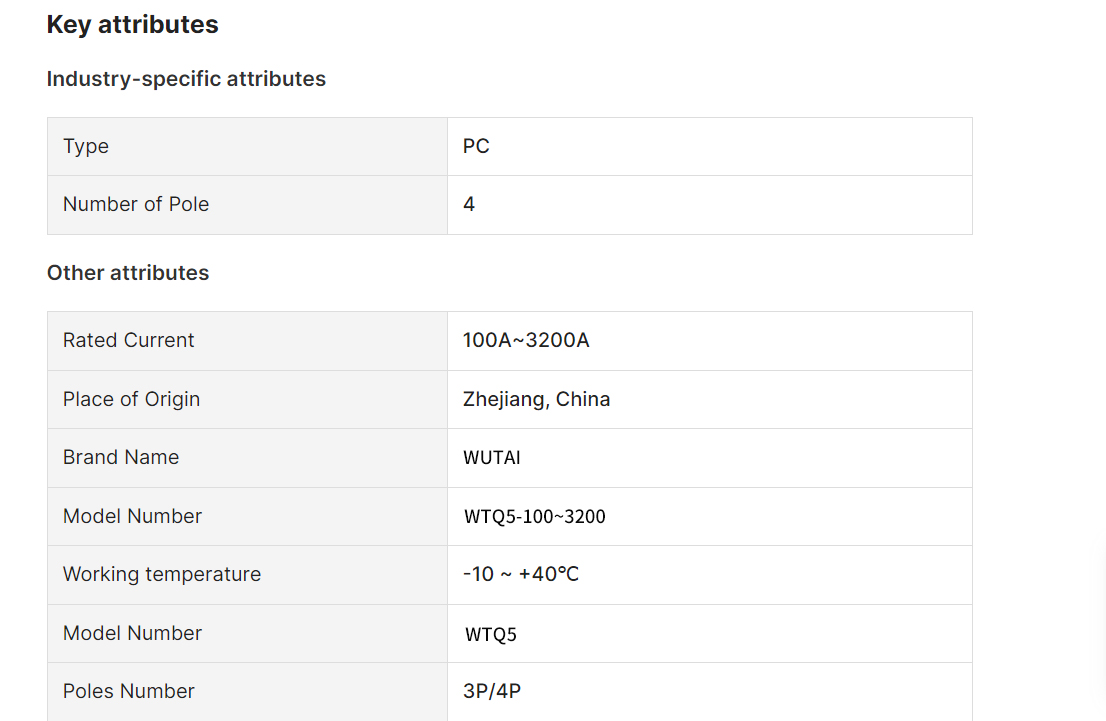This screenshot has width=1106, height=721.
Task: Select the Industry-specific attributes subheading
Action: pos(186,79)
